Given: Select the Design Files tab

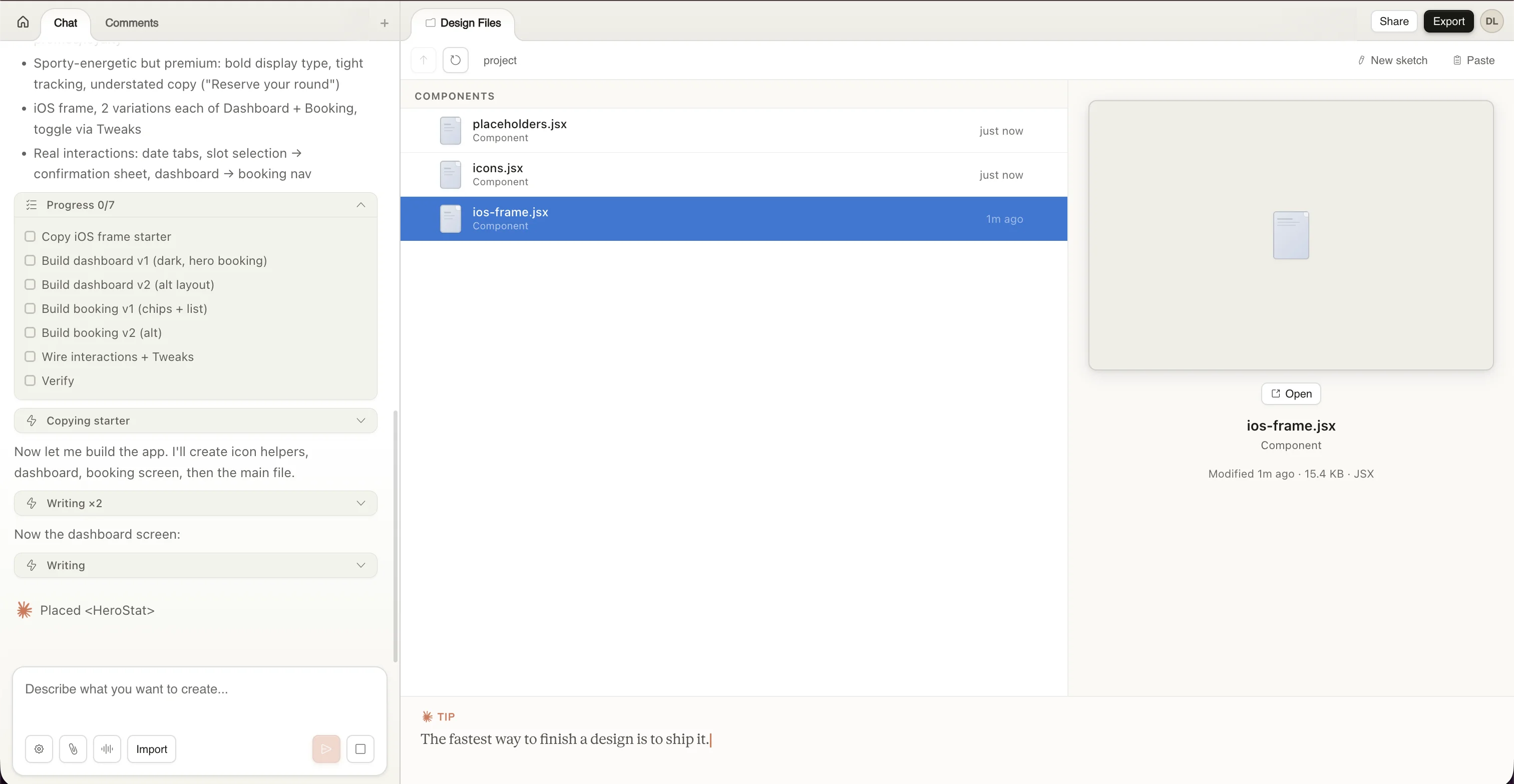Looking at the screenshot, I should (x=463, y=23).
